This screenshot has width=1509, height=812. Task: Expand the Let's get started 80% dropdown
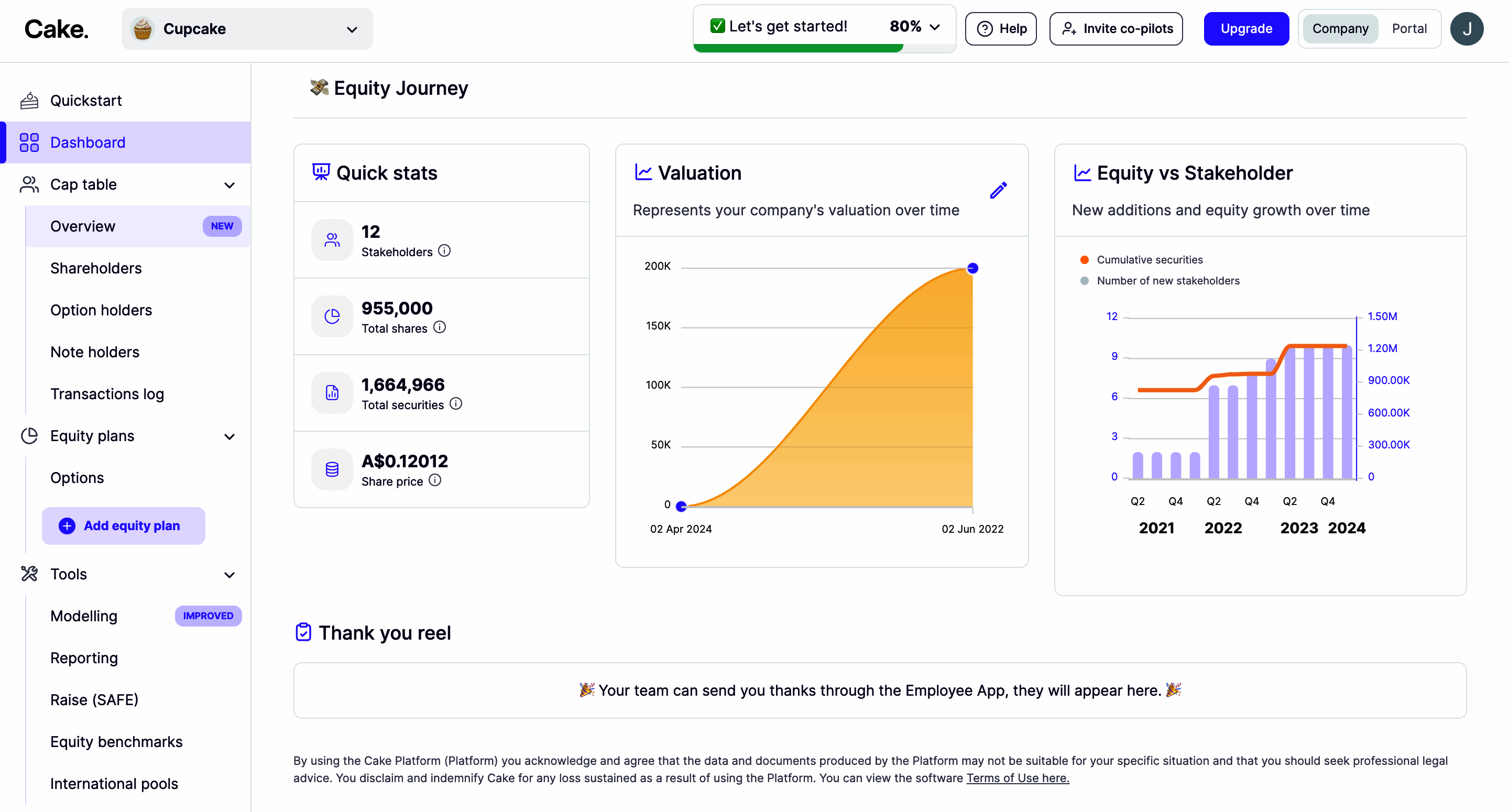tap(935, 26)
